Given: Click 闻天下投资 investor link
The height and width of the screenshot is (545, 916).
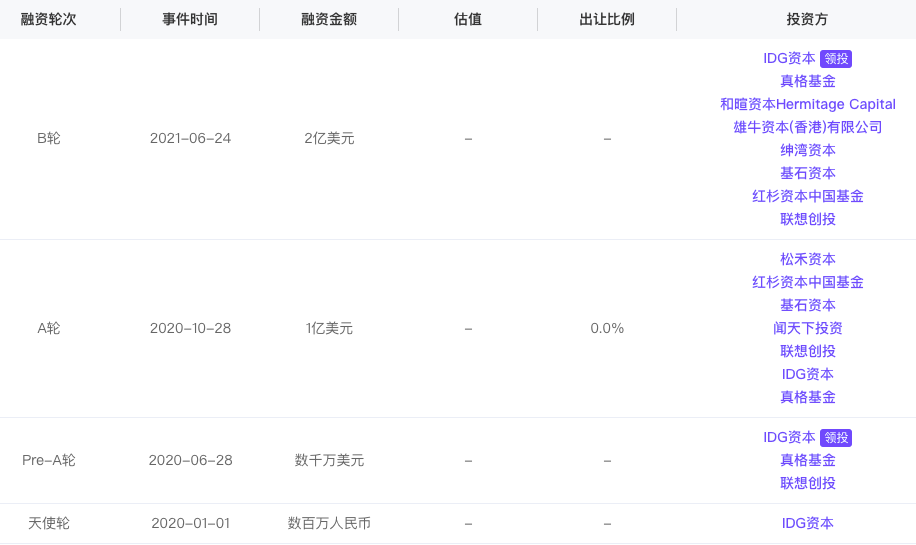Looking at the screenshot, I should pyautogui.click(x=808, y=328).
